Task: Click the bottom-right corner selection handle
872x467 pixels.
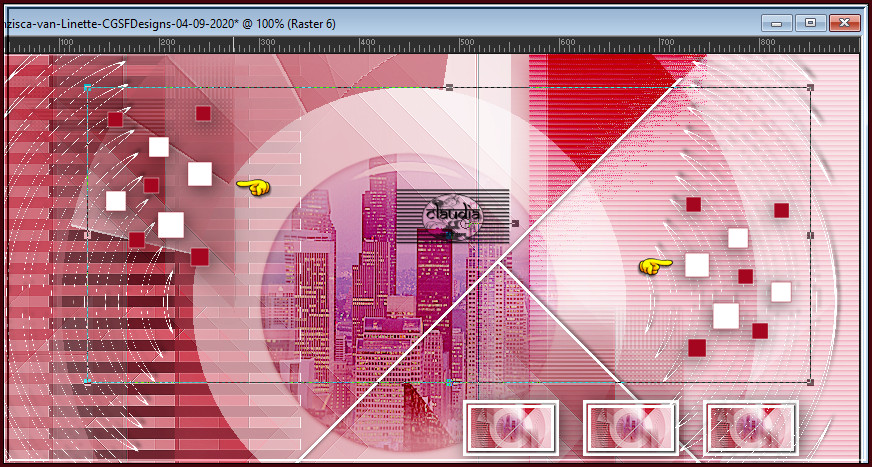Action: [810, 382]
